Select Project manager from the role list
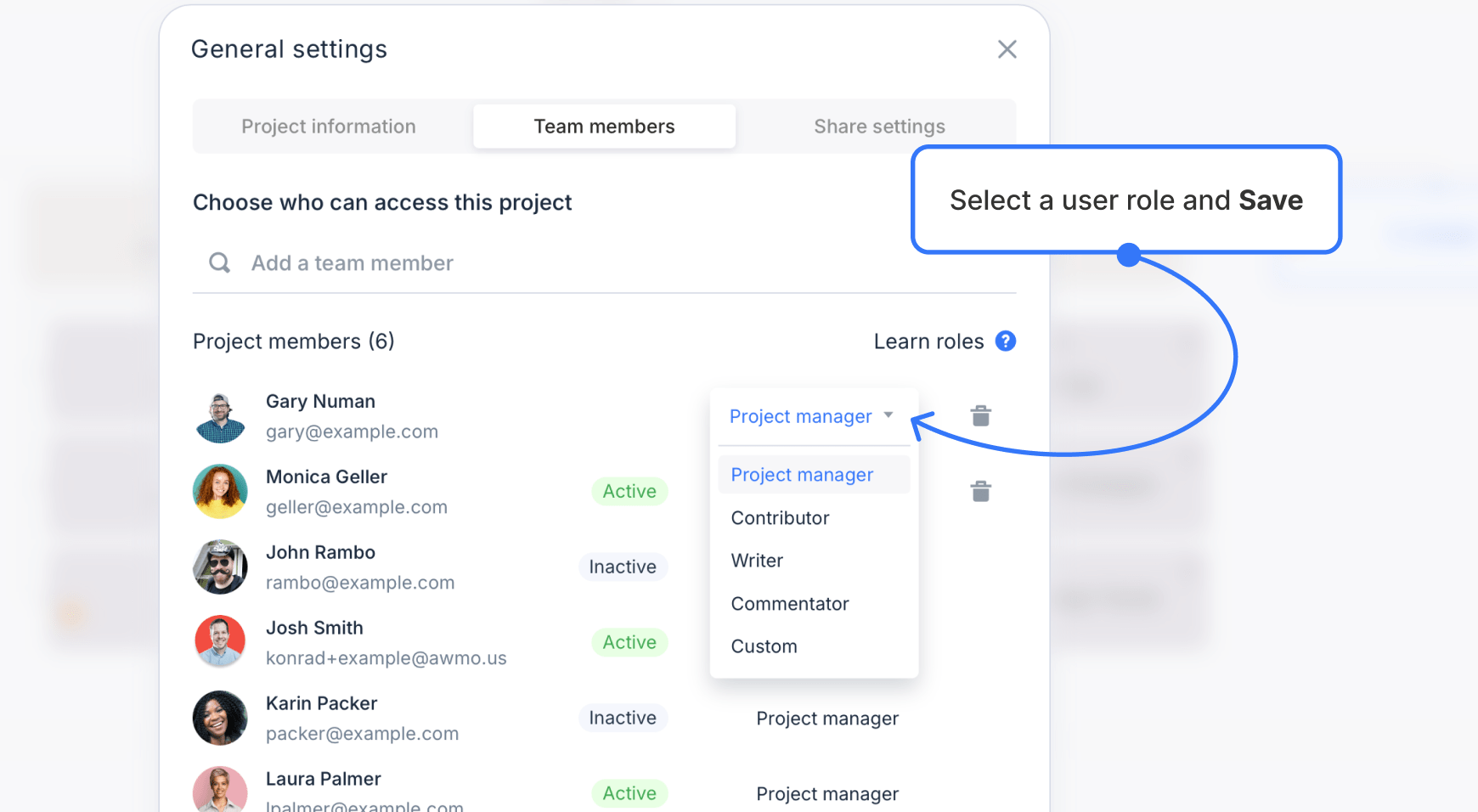1478x812 pixels. 801,474
